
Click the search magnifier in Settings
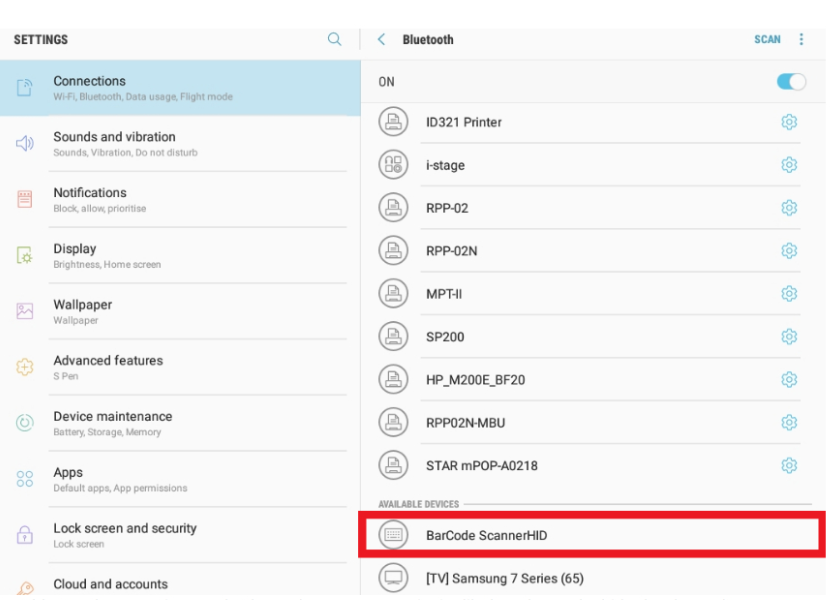tap(335, 40)
